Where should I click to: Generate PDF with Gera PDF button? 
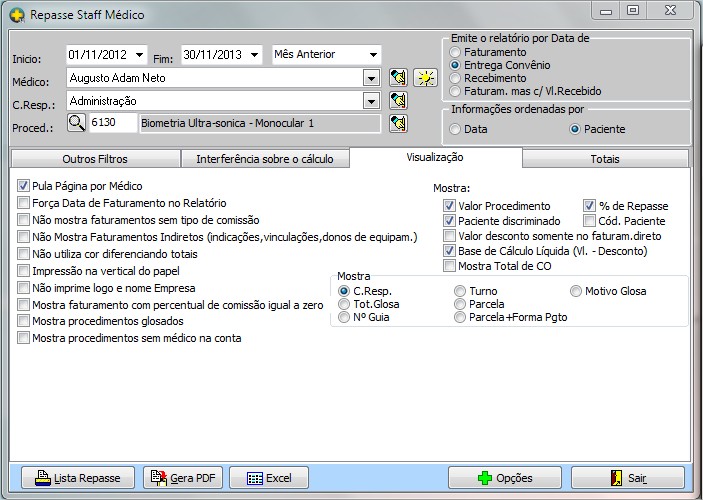pos(183,478)
